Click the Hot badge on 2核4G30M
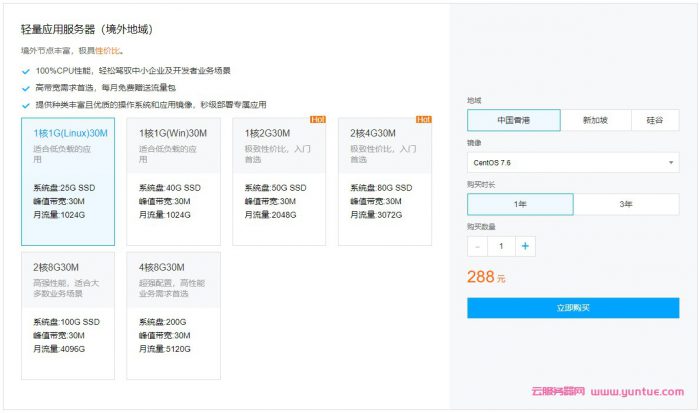This screenshot has height=413, width=700. click(424, 119)
